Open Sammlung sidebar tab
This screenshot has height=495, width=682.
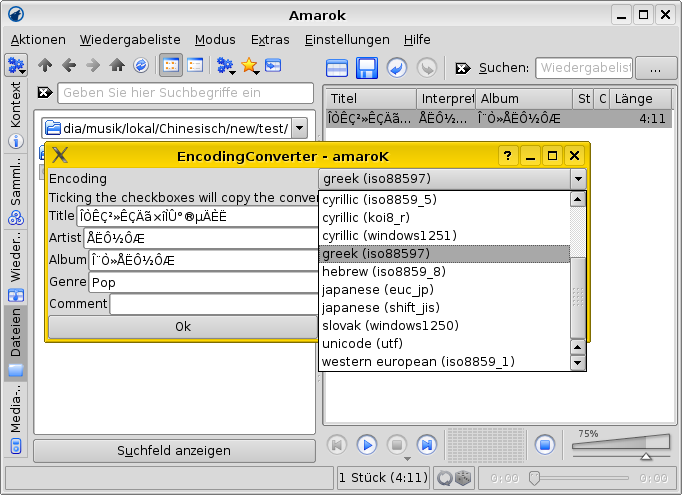[x=16, y=191]
